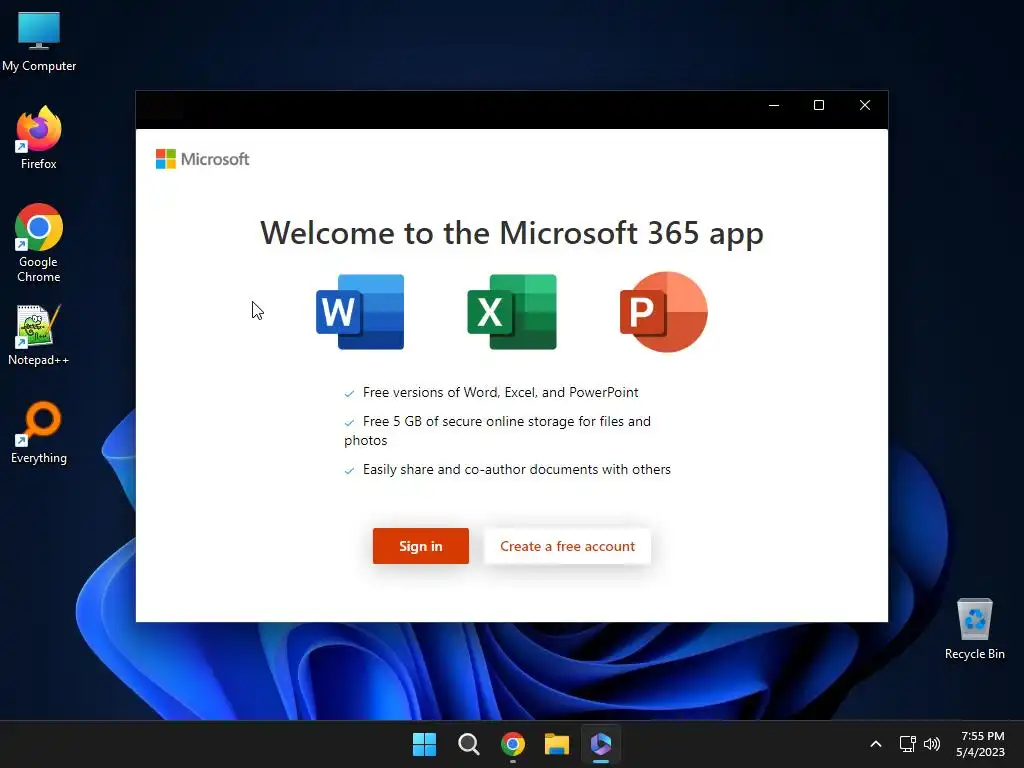Select the Notepad++ desktop shortcut
The width and height of the screenshot is (1024, 768).
(x=39, y=335)
